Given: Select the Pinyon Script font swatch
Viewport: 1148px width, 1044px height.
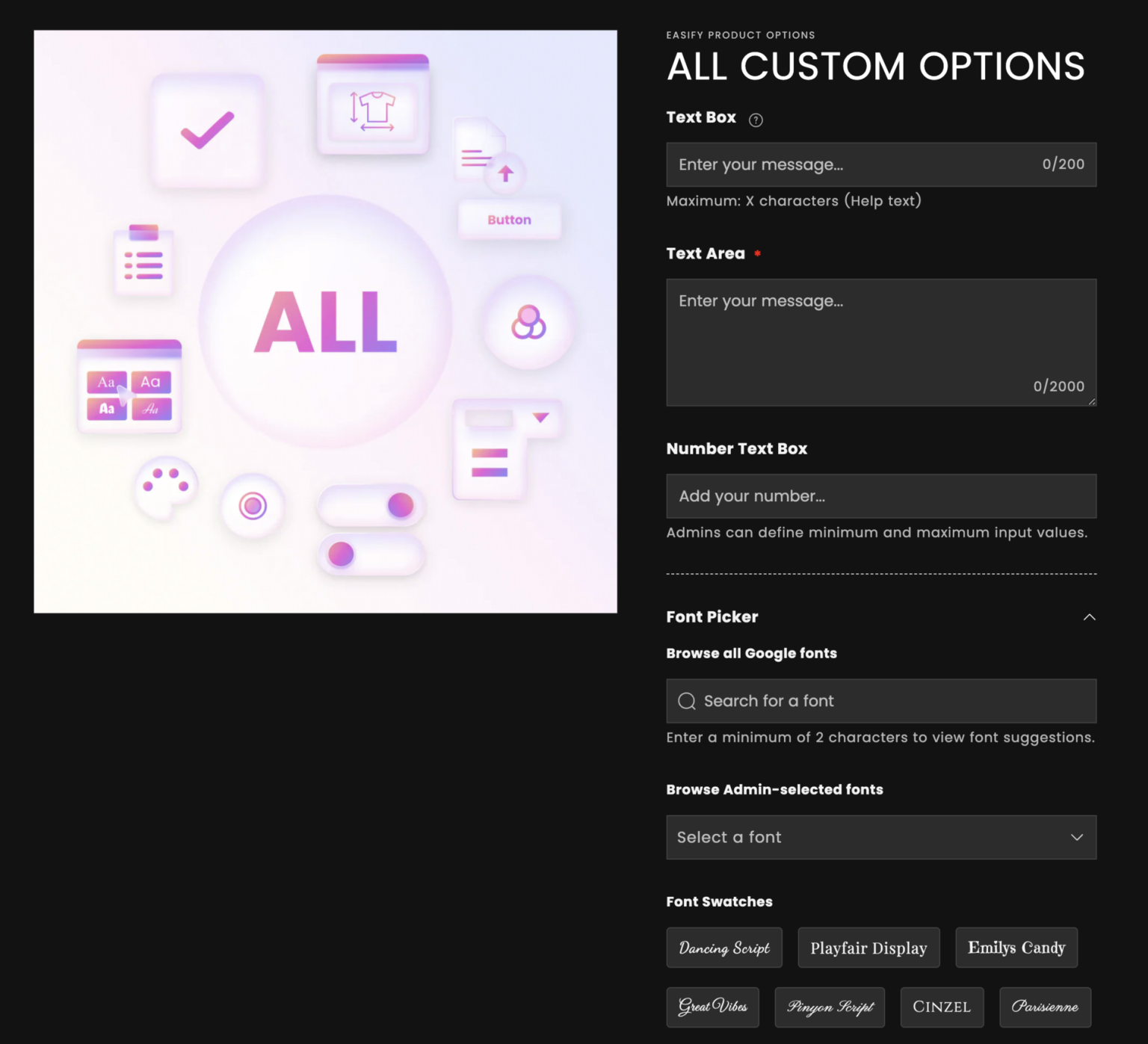Looking at the screenshot, I should (830, 1007).
